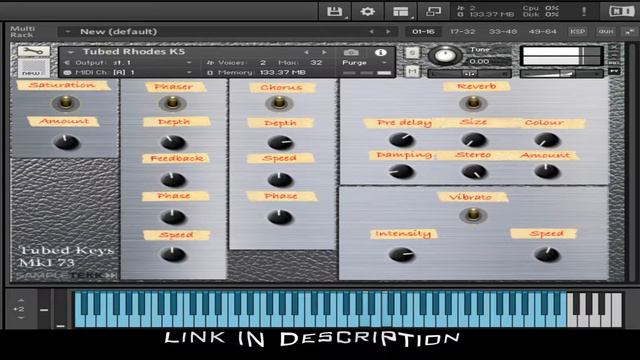Click the pan slider below Tune

469,73
